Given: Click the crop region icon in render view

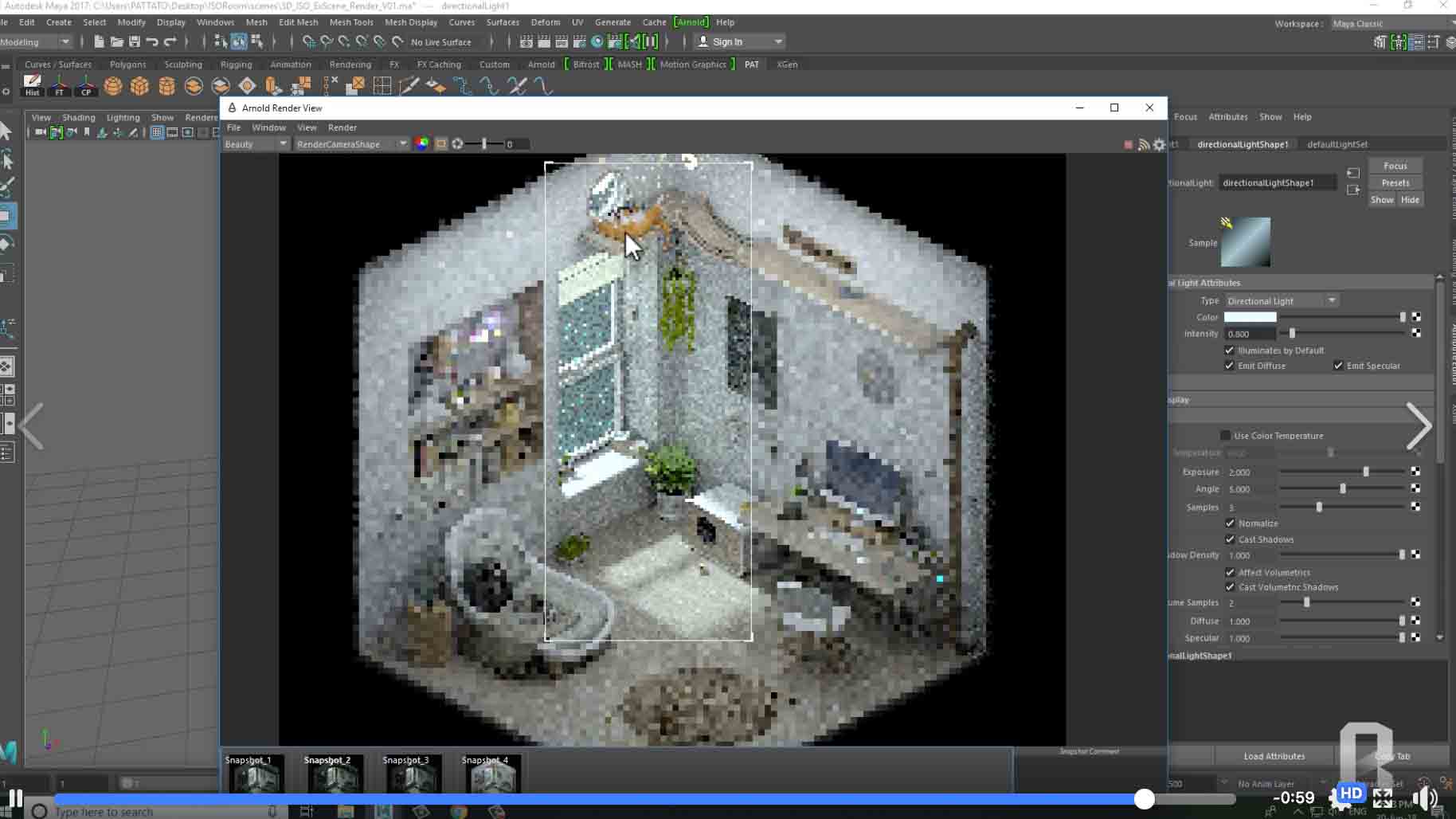Looking at the screenshot, I should pyautogui.click(x=440, y=143).
